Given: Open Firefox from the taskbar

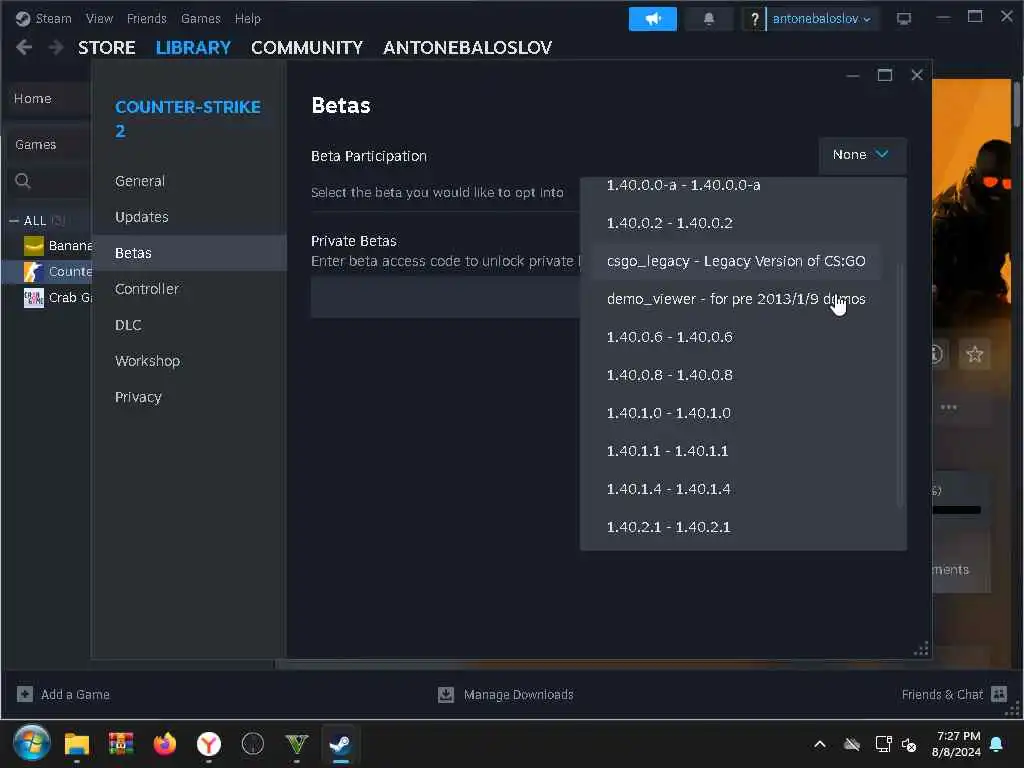Looking at the screenshot, I should (x=165, y=744).
